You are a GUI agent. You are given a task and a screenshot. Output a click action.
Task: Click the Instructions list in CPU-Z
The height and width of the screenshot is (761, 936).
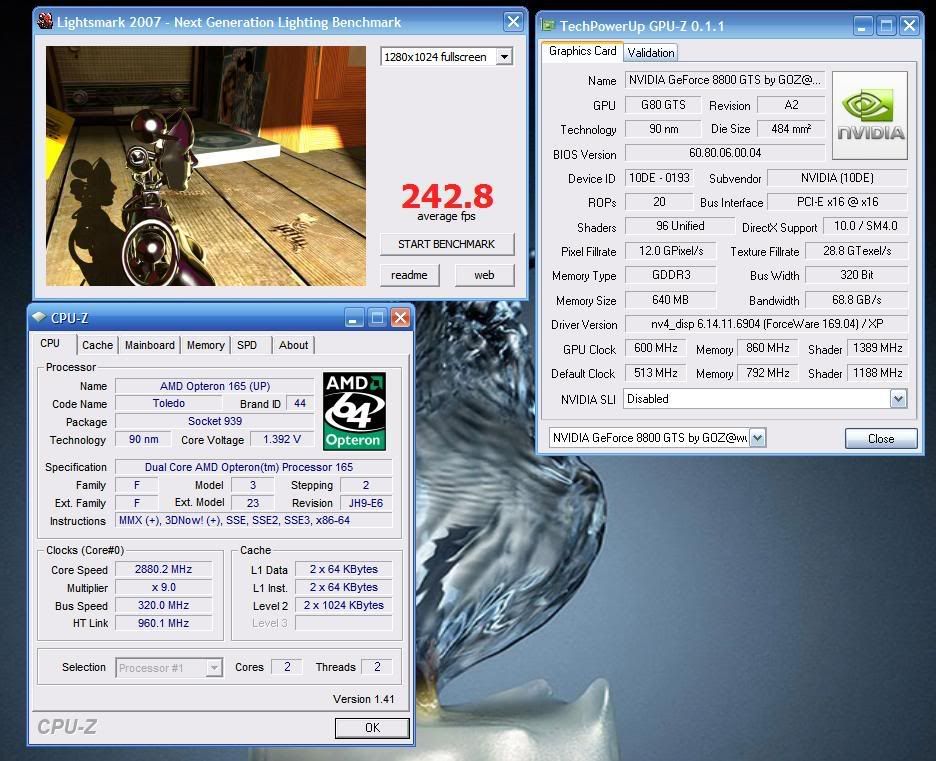(254, 520)
